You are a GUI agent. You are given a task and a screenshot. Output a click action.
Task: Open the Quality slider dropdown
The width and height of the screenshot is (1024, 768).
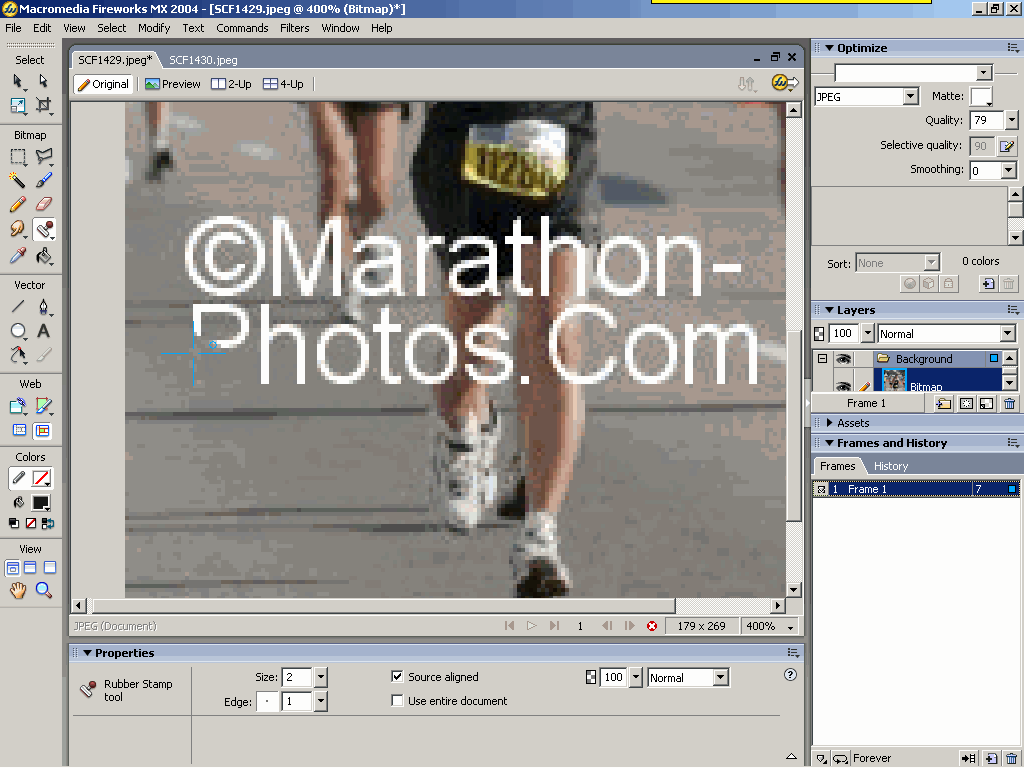coord(1012,120)
